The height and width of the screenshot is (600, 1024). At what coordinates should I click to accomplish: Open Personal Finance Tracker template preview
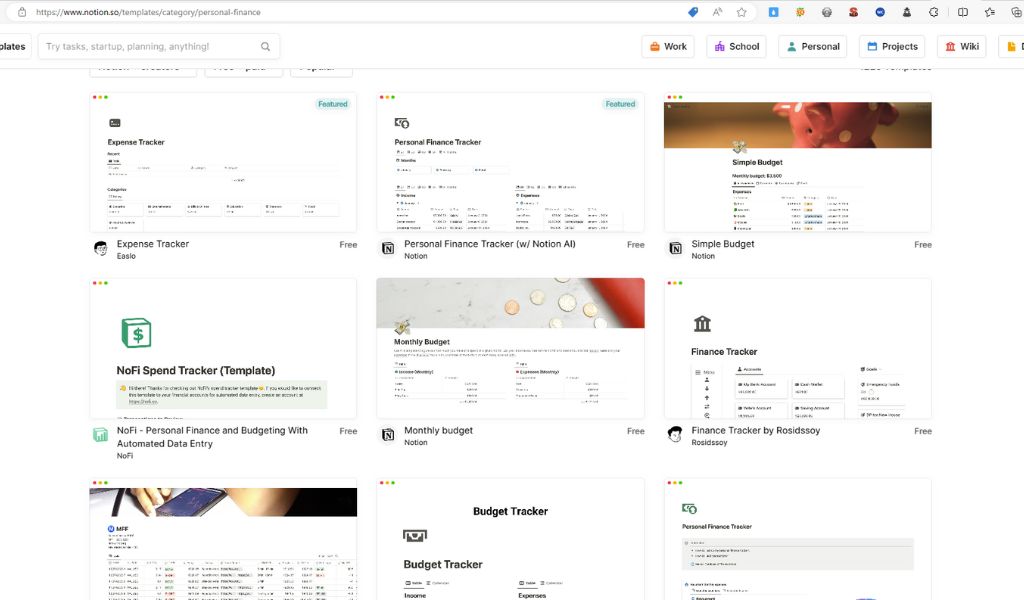pos(511,163)
